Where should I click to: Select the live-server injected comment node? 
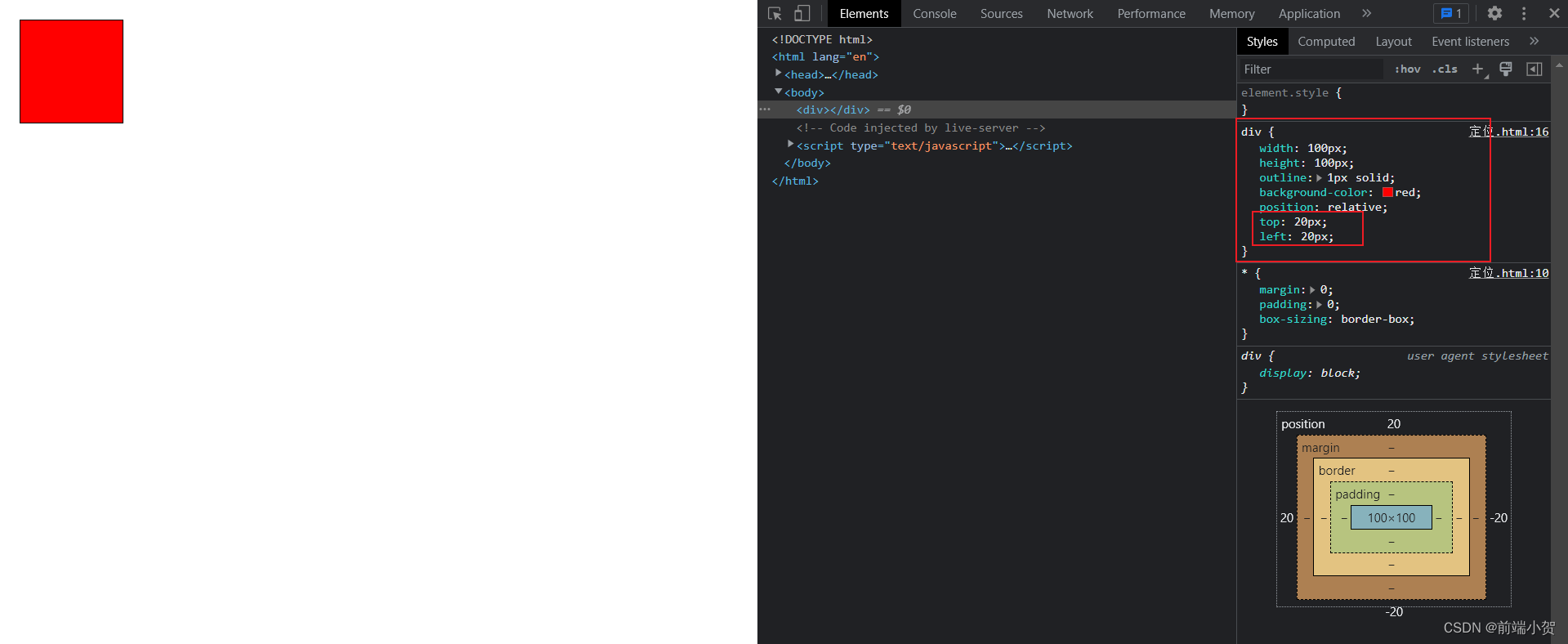[921, 127]
